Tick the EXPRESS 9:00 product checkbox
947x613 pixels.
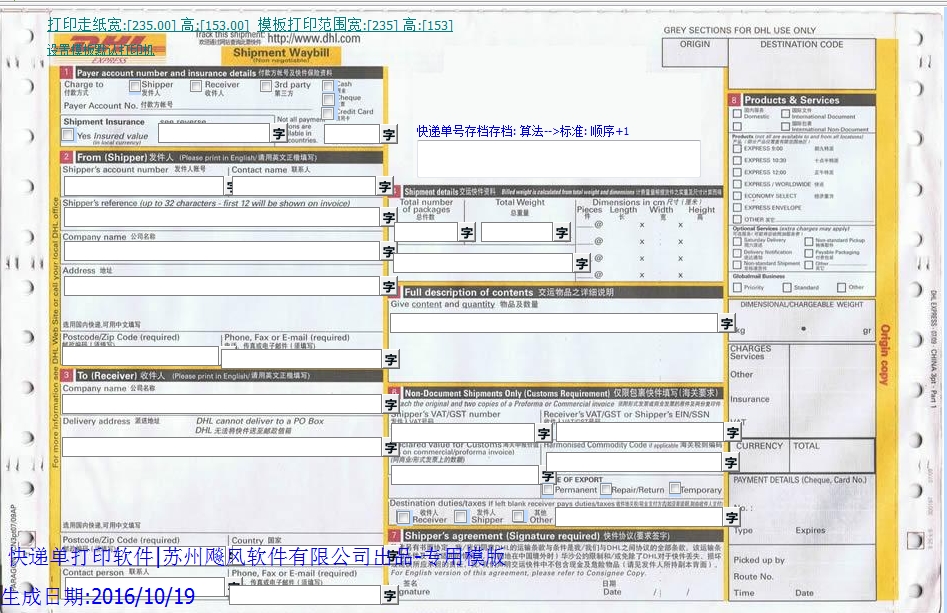735,148
